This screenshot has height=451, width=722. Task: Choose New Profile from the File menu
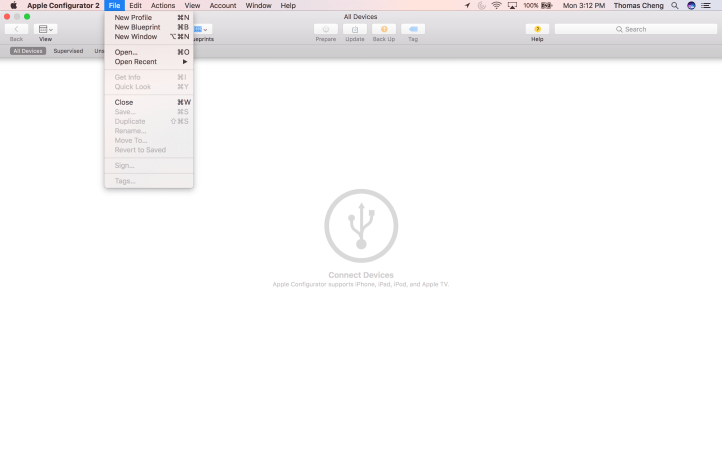click(149, 18)
